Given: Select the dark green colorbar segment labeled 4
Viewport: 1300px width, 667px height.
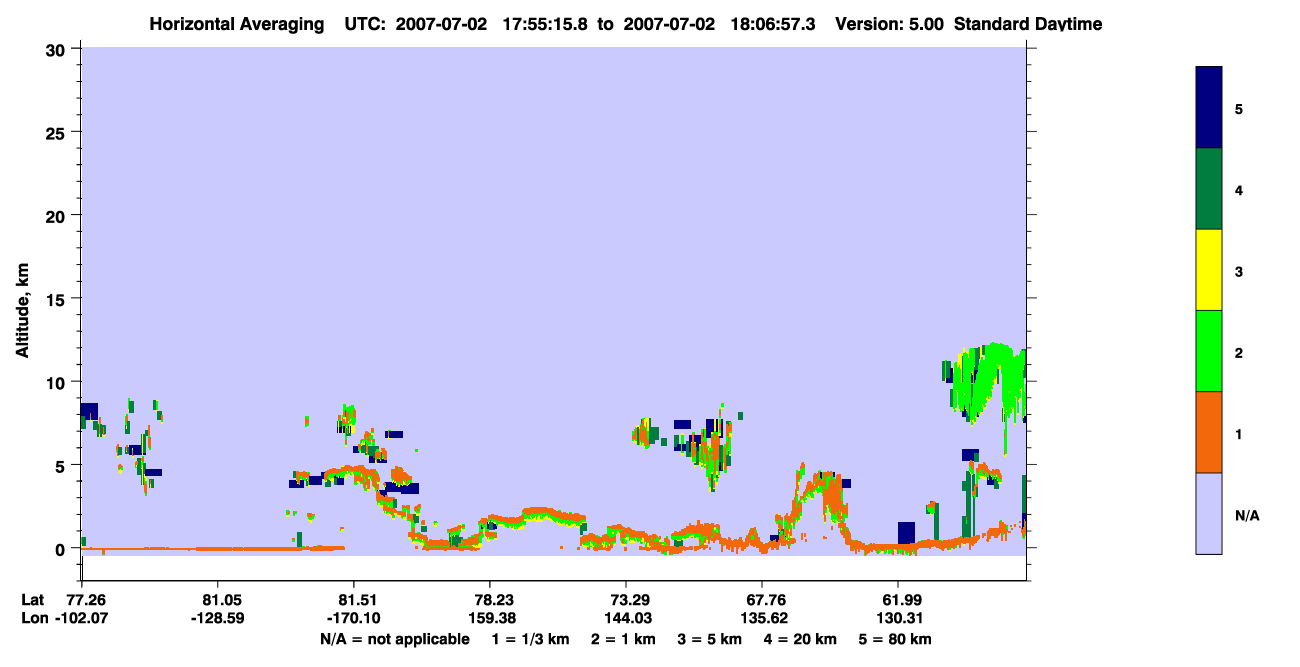Looking at the screenshot, I should point(1209,189).
